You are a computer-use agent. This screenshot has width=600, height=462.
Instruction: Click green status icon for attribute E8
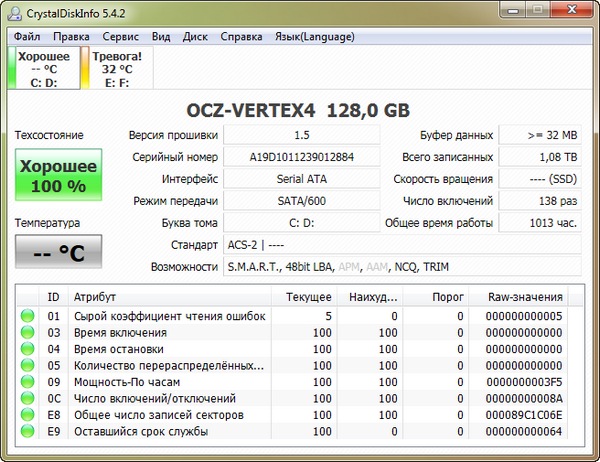[27, 415]
